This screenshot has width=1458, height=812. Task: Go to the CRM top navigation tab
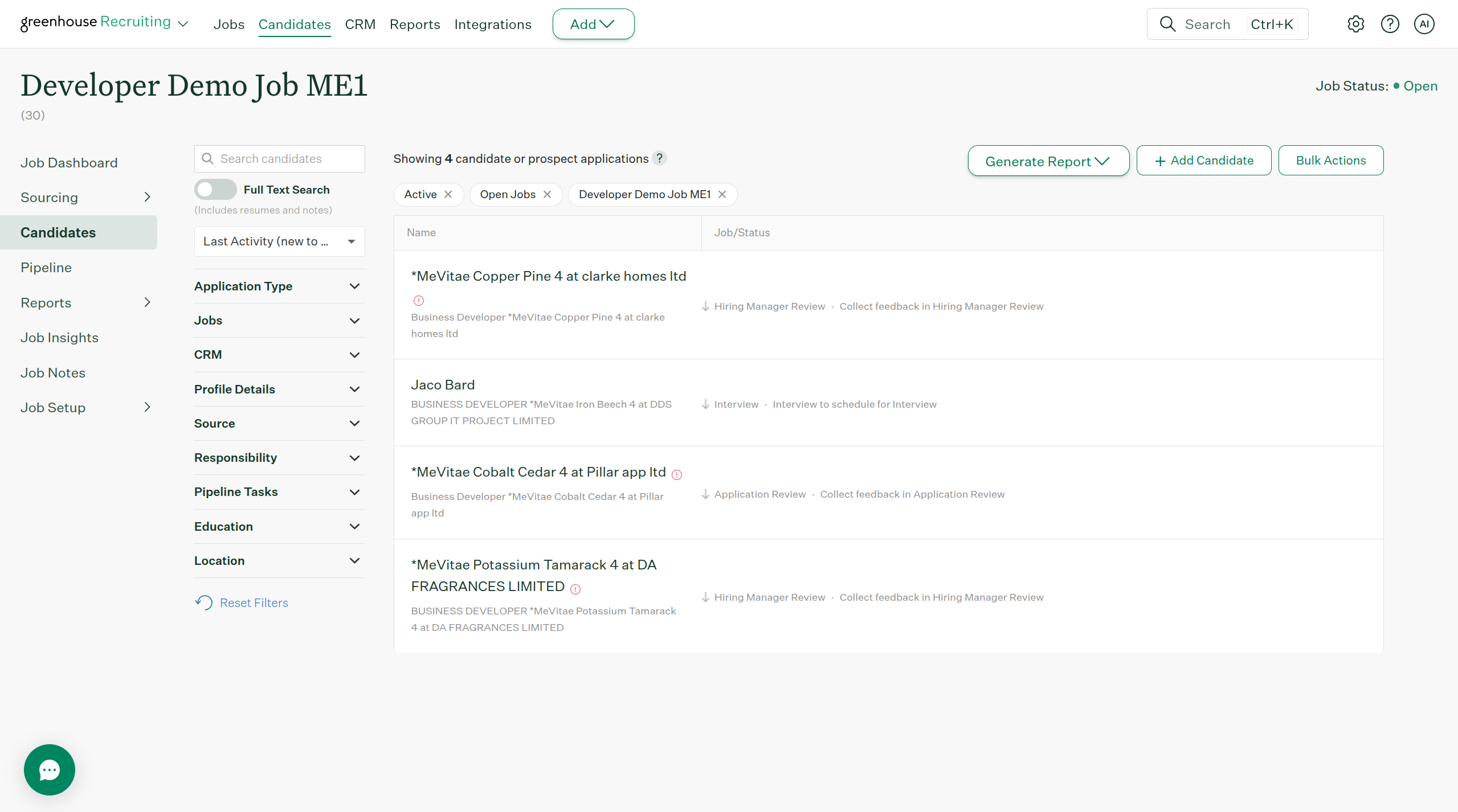360,24
